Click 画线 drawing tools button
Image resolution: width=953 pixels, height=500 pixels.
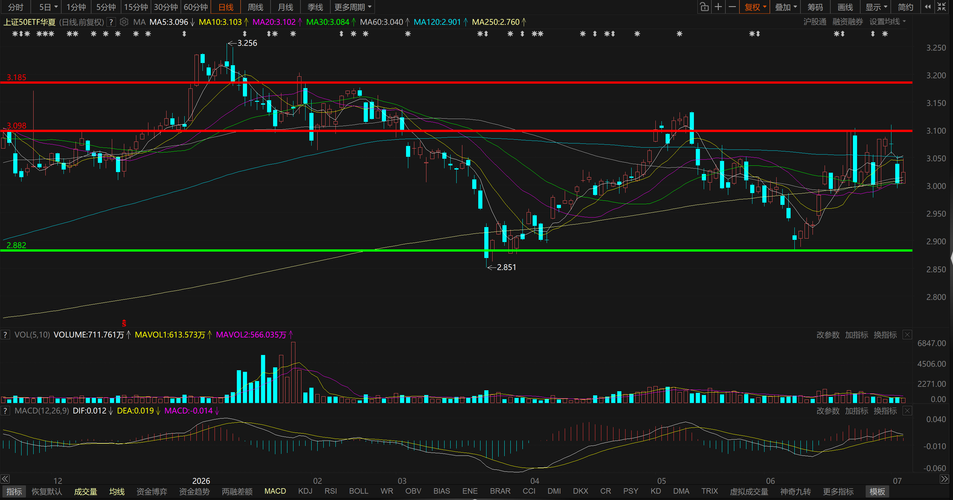tap(845, 7)
